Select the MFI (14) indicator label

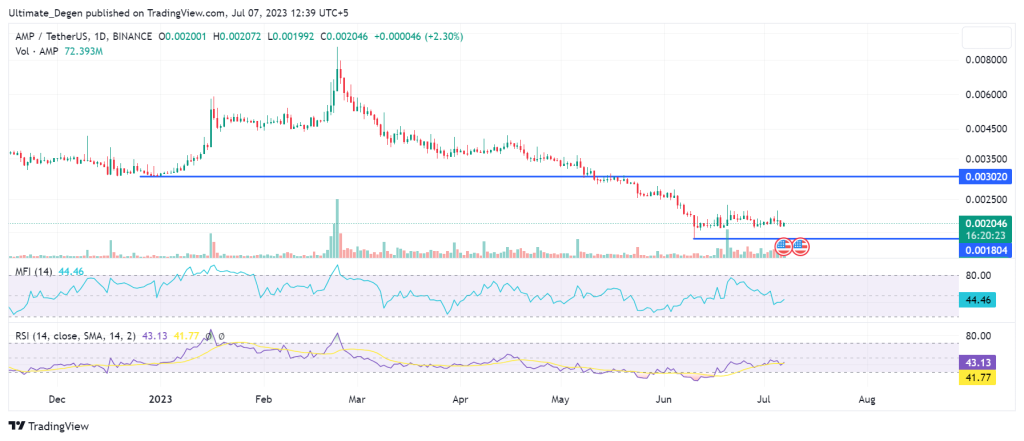coord(35,272)
